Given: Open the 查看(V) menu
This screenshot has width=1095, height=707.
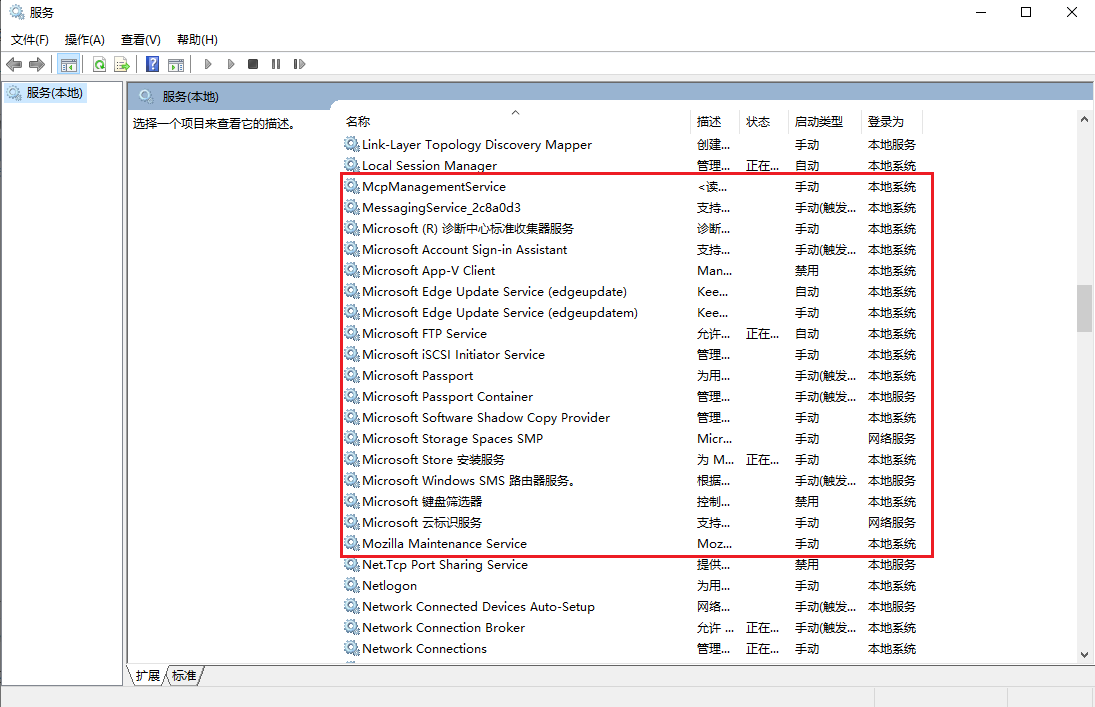Looking at the screenshot, I should click(x=140, y=40).
